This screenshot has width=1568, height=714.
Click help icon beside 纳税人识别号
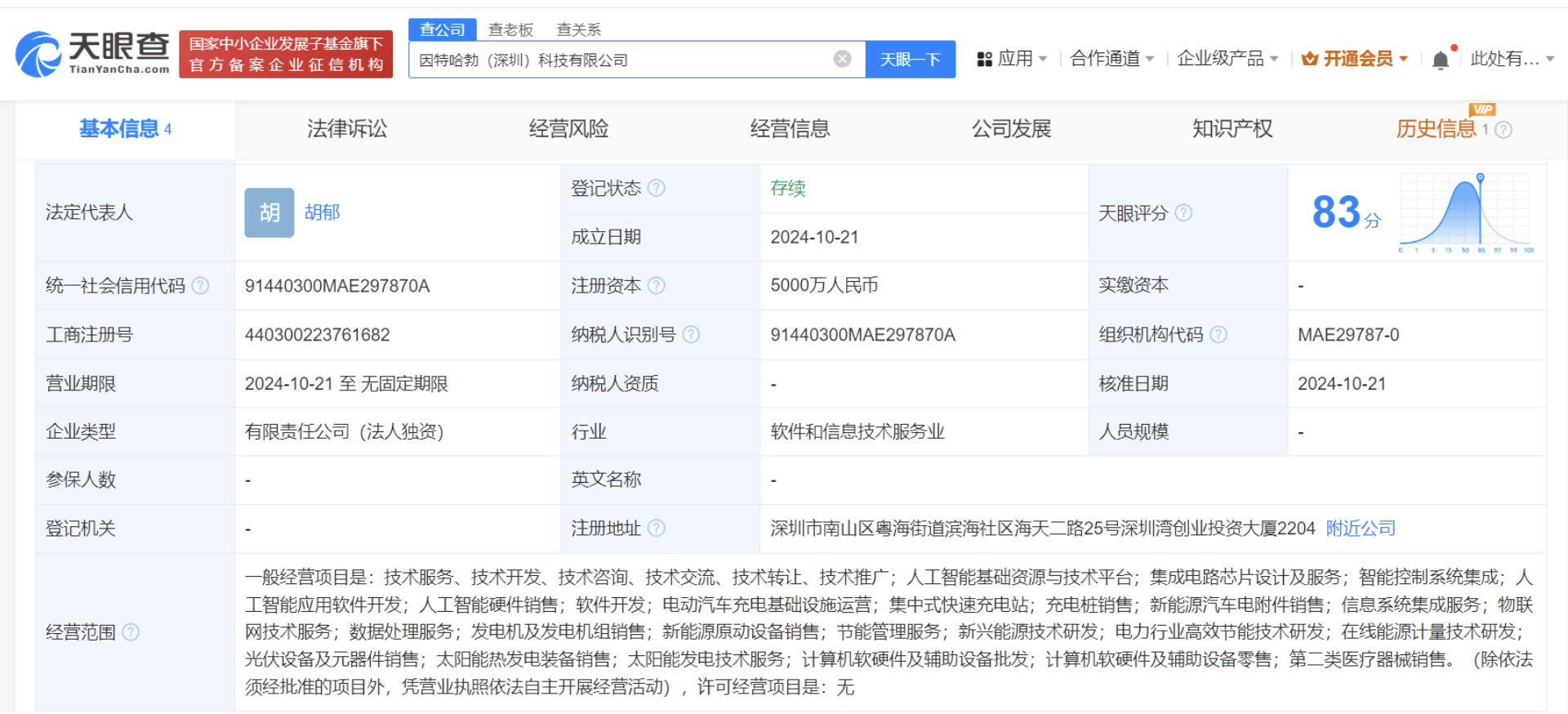click(x=691, y=335)
